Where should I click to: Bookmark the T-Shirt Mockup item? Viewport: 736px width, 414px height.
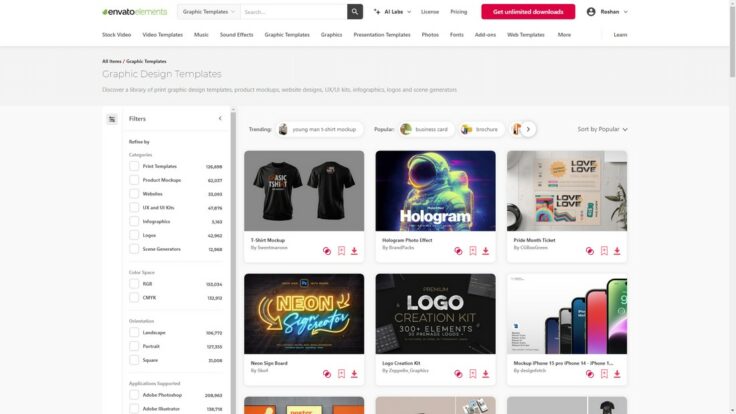point(341,251)
